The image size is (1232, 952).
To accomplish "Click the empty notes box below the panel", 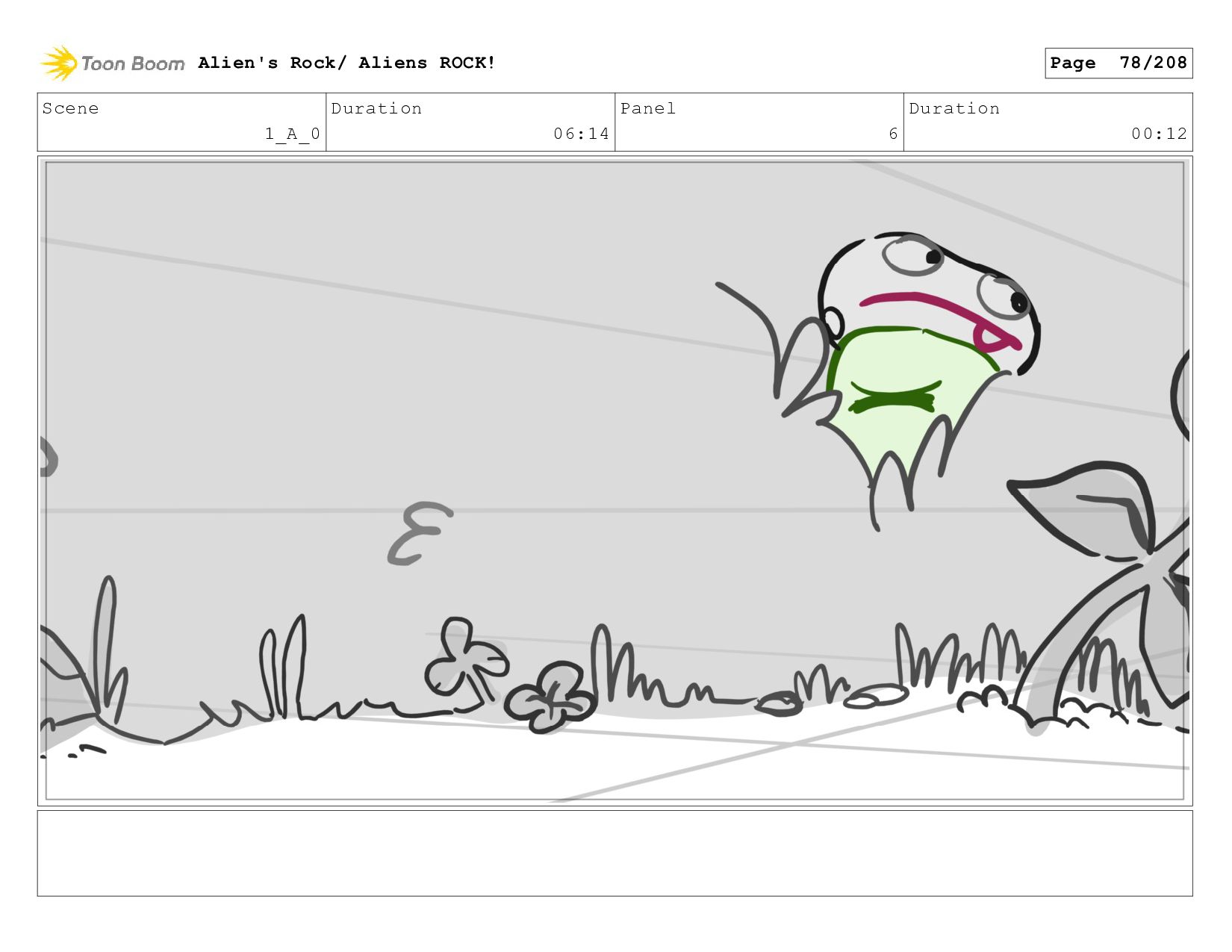I will pos(615,853).
